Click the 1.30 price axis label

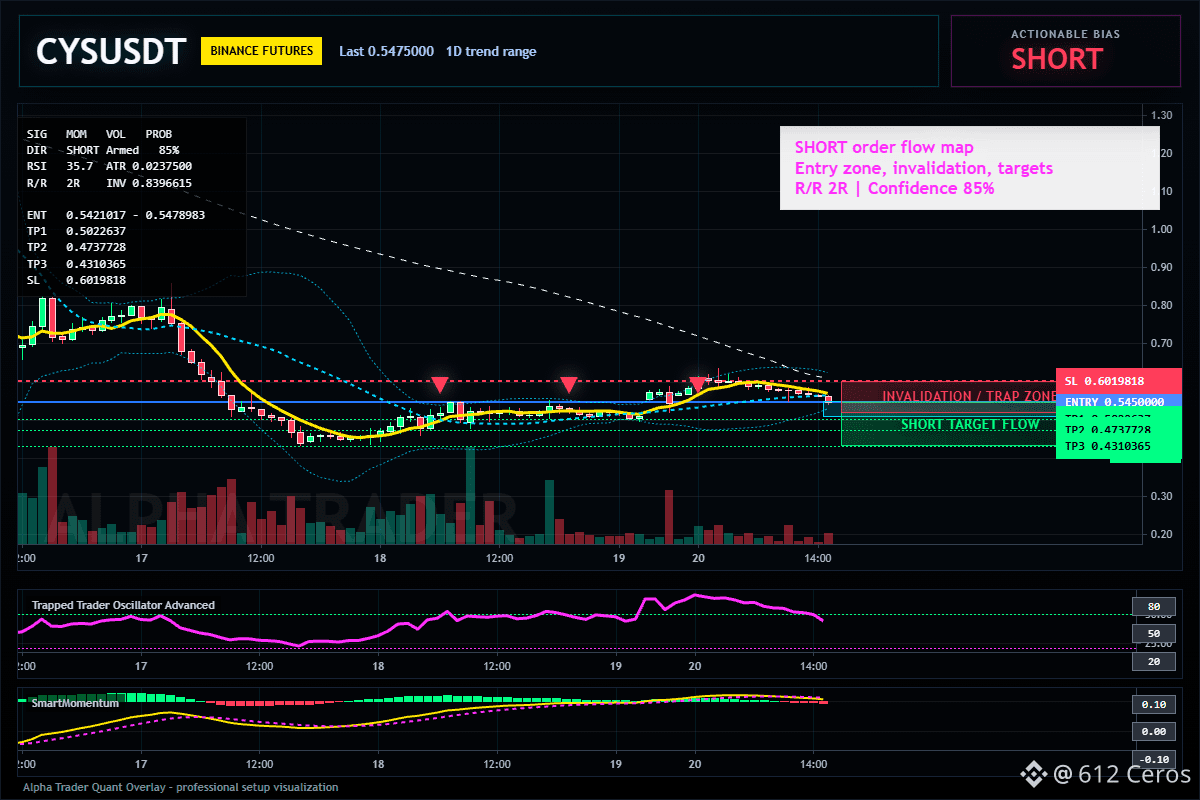tap(1160, 115)
